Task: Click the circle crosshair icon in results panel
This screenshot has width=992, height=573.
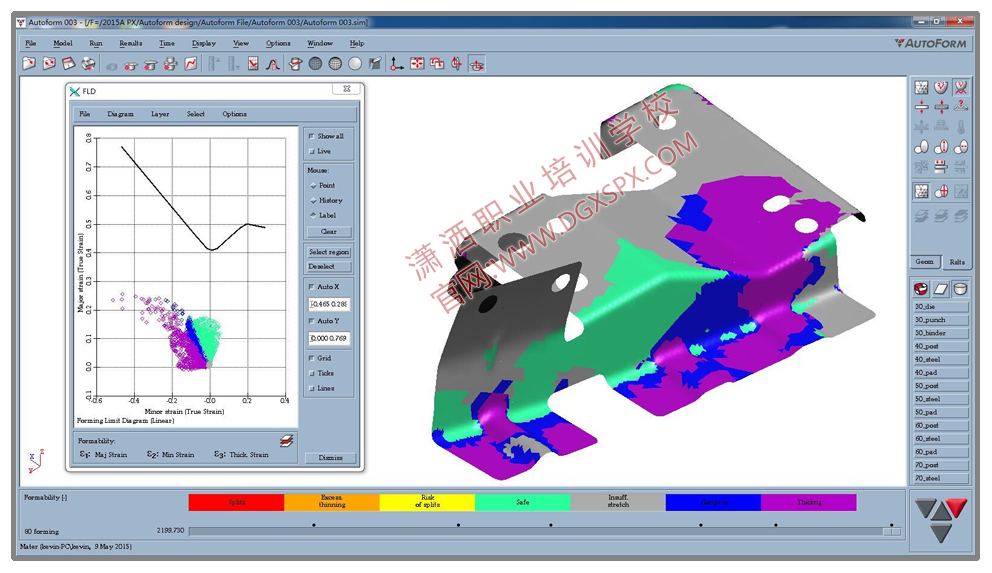Action: (941, 191)
